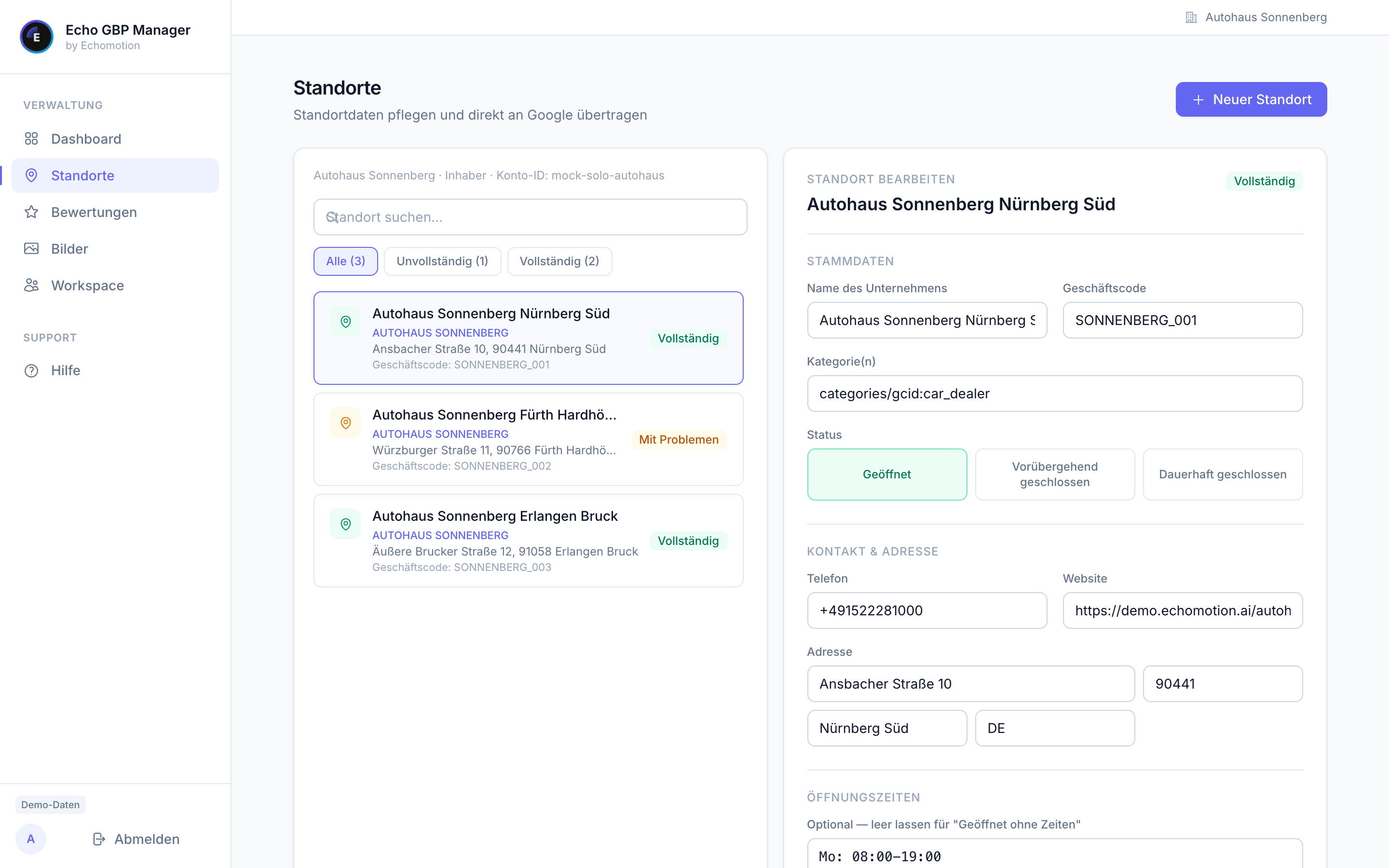Click the city field Nürnberg Süd
Screen dimensions: 1389x868
887,728
